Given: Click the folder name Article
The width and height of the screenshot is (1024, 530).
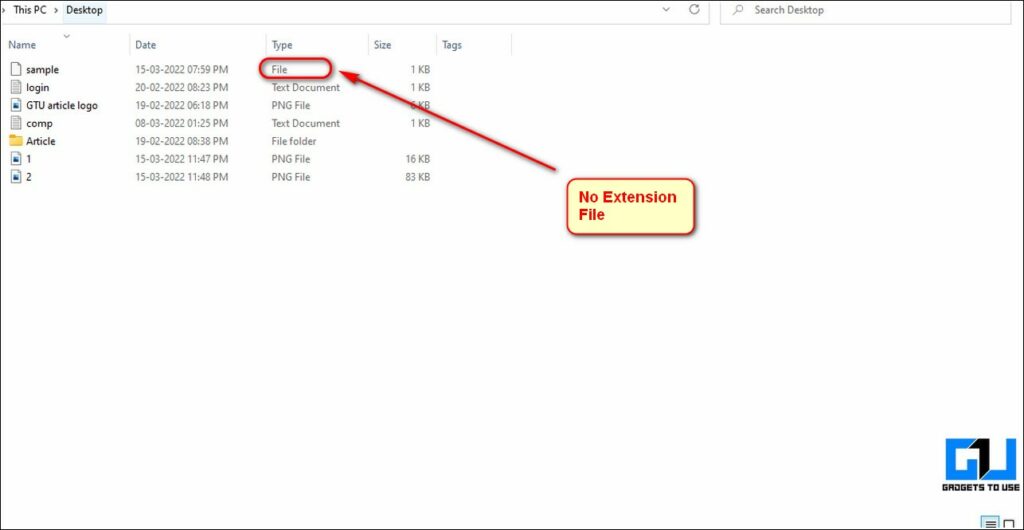Looking at the screenshot, I should click(x=40, y=141).
